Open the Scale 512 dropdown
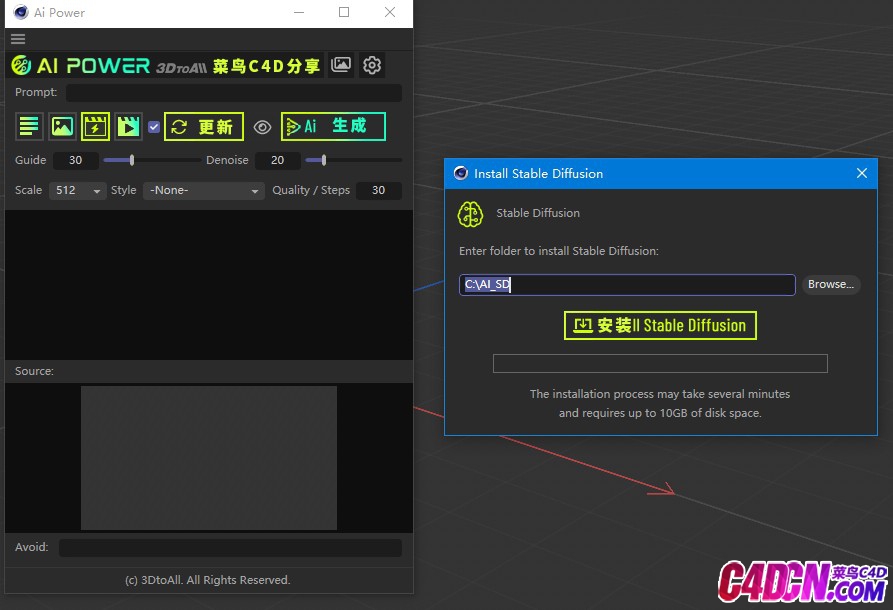The height and width of the screenshot is (610, 893). coord(77,190)
